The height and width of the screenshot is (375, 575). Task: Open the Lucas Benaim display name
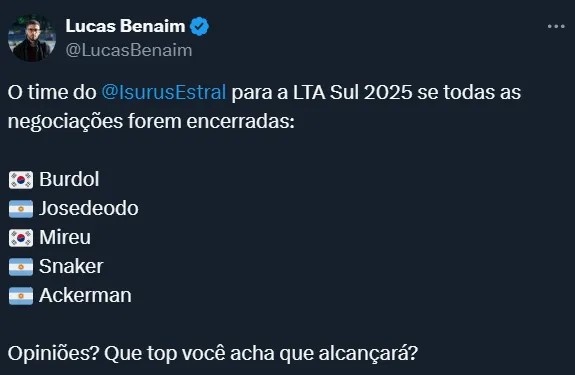coord(125,26)
